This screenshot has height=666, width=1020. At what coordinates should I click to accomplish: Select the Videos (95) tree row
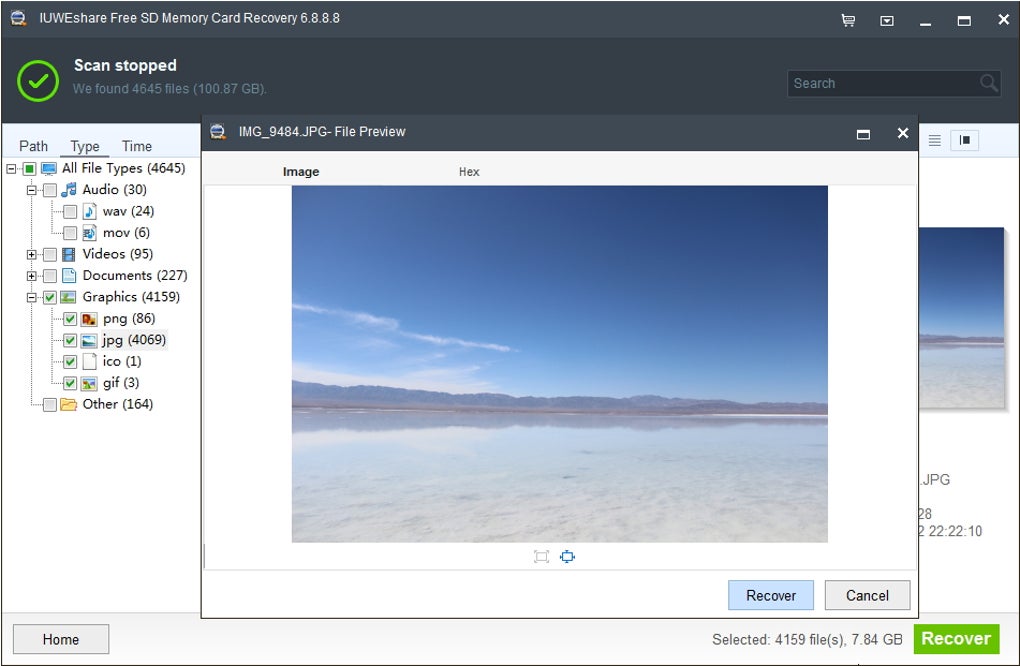[117, 254]
